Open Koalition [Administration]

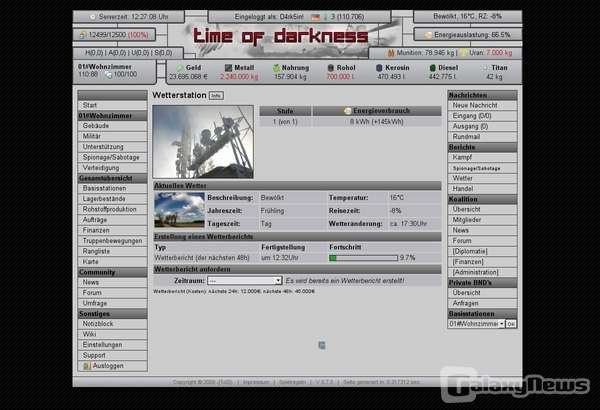(483, 272)
